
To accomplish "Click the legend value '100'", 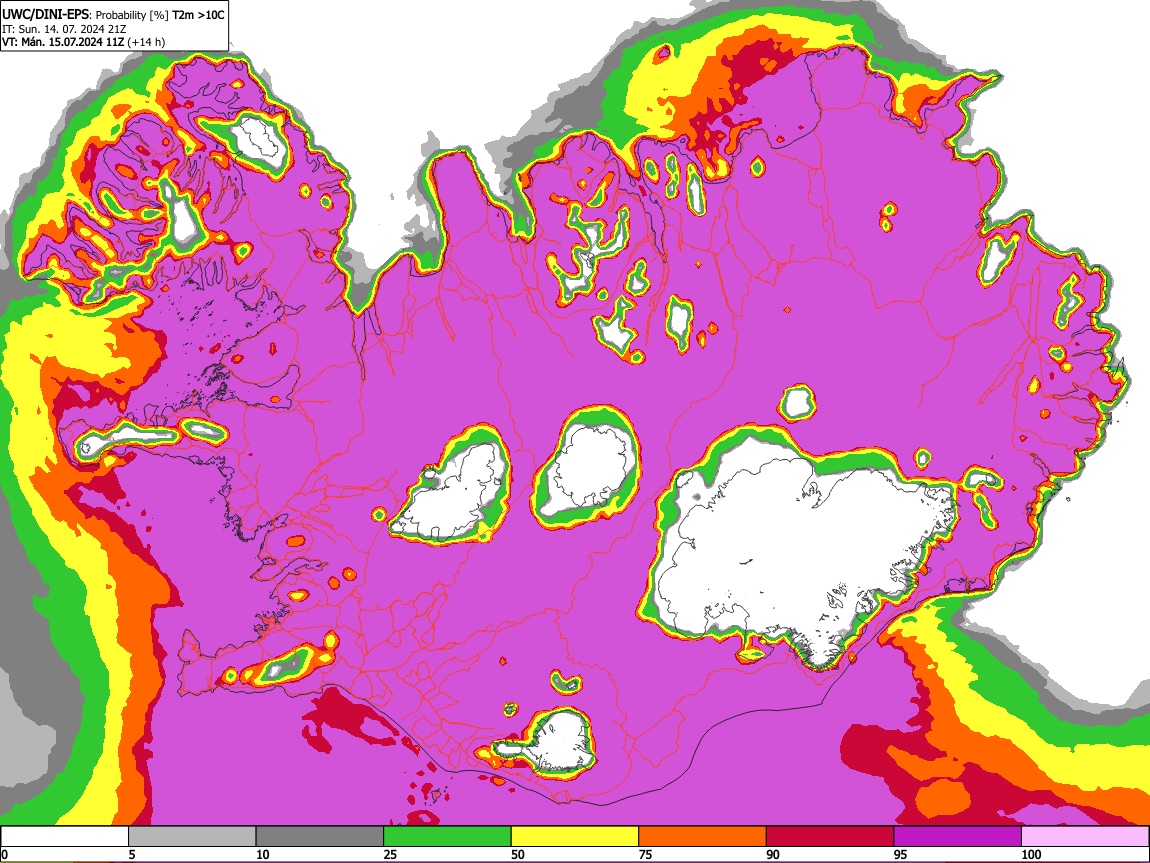I will coord(1031,854).
